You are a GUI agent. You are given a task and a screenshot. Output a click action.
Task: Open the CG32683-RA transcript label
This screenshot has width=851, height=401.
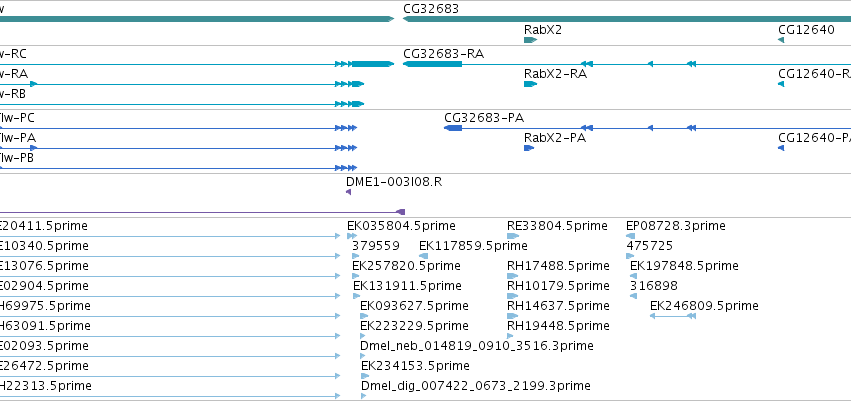click(x=443, y=54)
